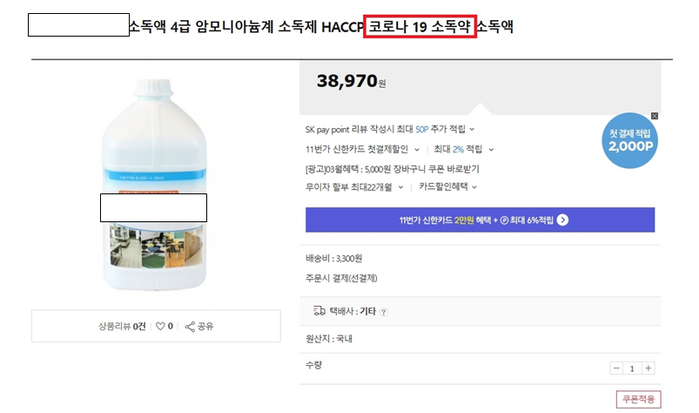Click the 쿠폰적용 button
This screenshot has width=699, height=413.
[638, 399]
